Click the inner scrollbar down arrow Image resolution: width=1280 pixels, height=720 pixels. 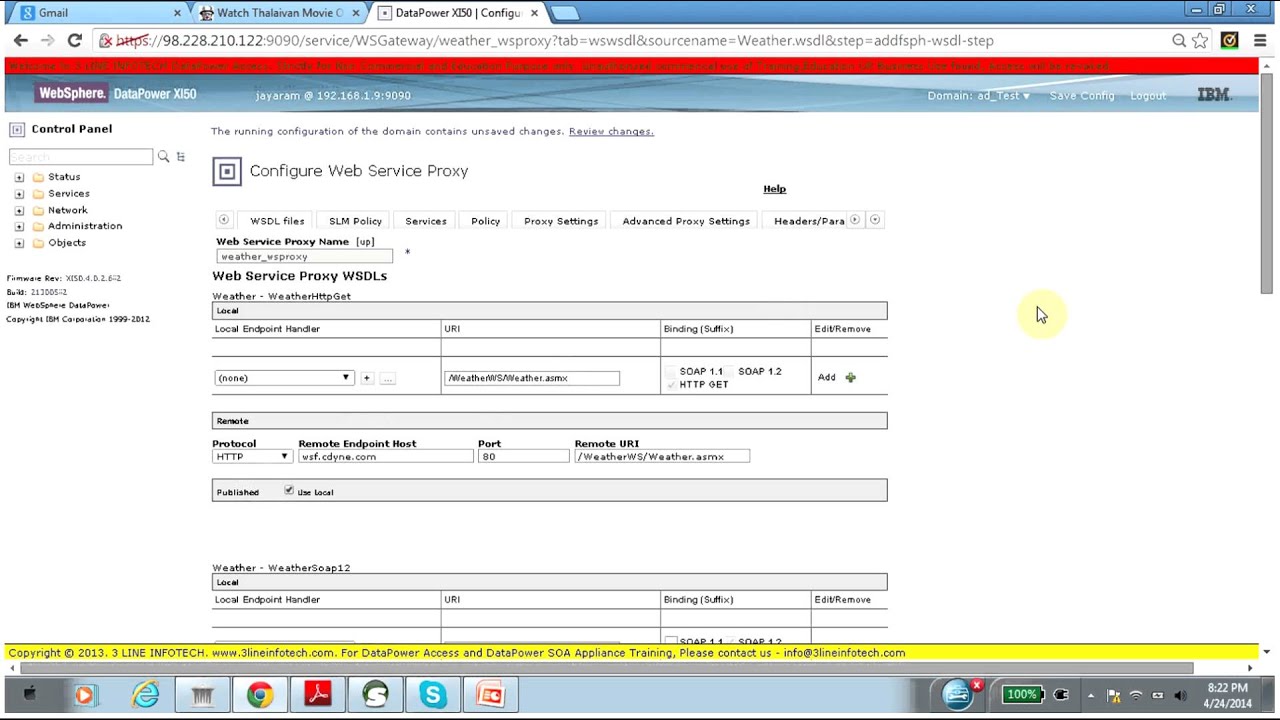click(x=1266, y=652)
